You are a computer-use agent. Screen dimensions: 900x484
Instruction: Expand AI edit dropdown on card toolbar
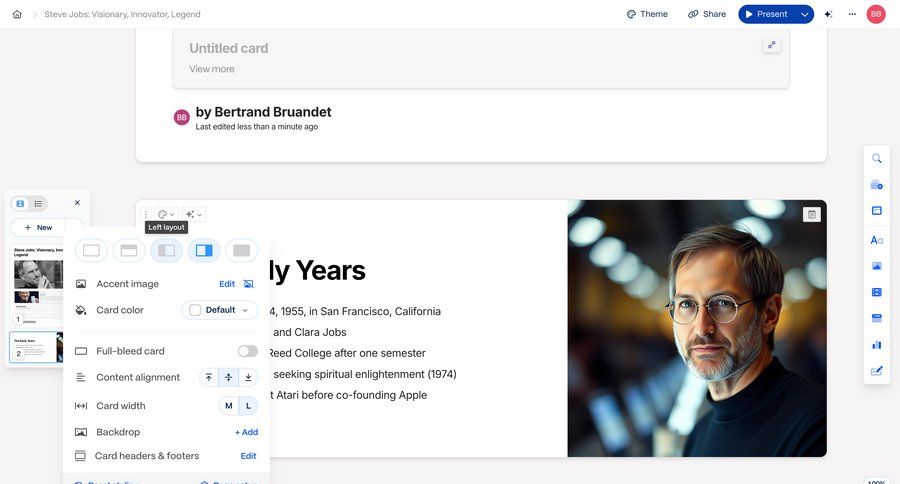(x=194, y=214)
